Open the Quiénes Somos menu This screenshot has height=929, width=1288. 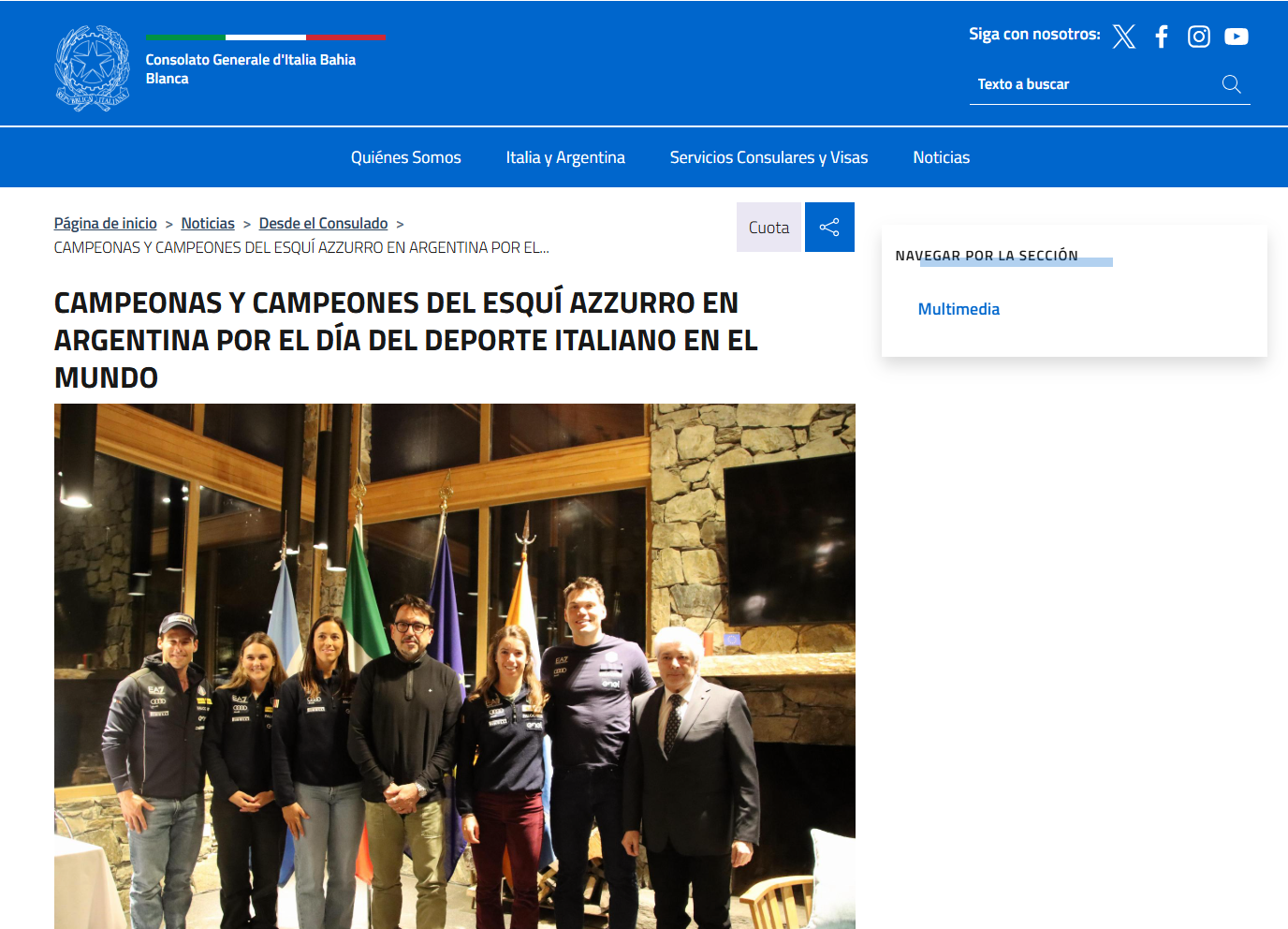pos(406,157)
